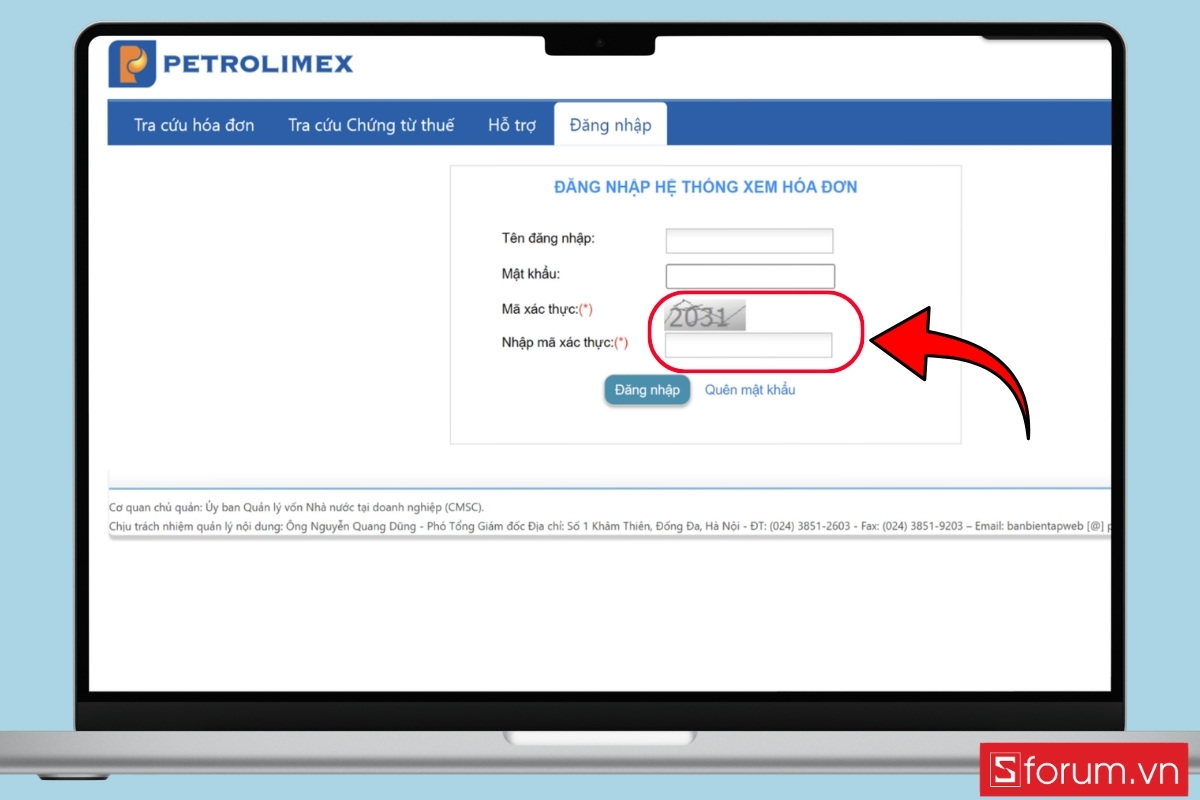1200x800 pixels.
Task: Click the 2031 captcha image
Action: (x=707, y=315)
